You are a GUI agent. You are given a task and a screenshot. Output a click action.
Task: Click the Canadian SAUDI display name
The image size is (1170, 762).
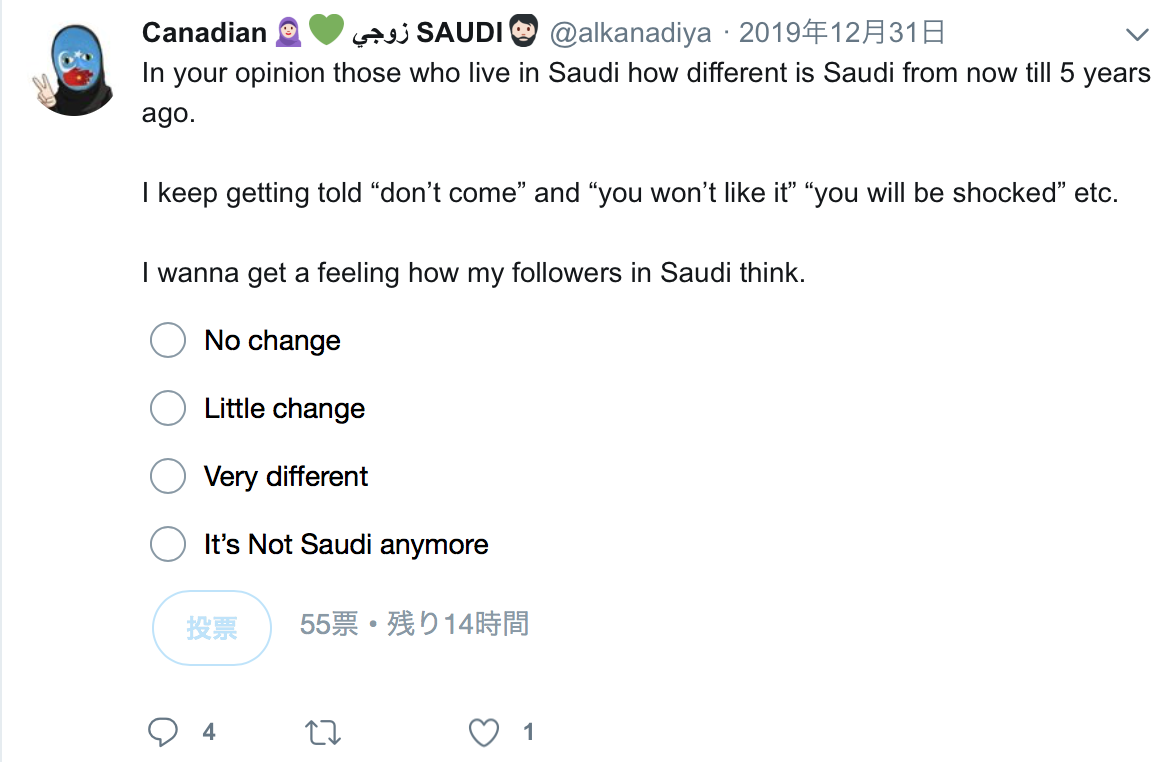pos(204,33)
